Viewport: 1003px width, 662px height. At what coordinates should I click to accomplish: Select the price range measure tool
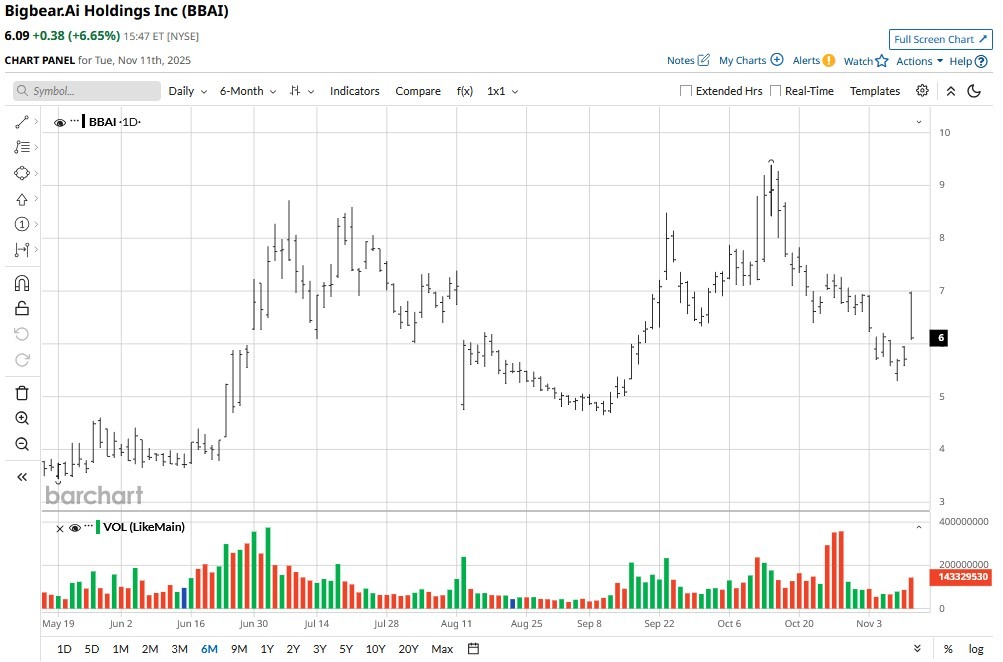[x=22, y=249]
